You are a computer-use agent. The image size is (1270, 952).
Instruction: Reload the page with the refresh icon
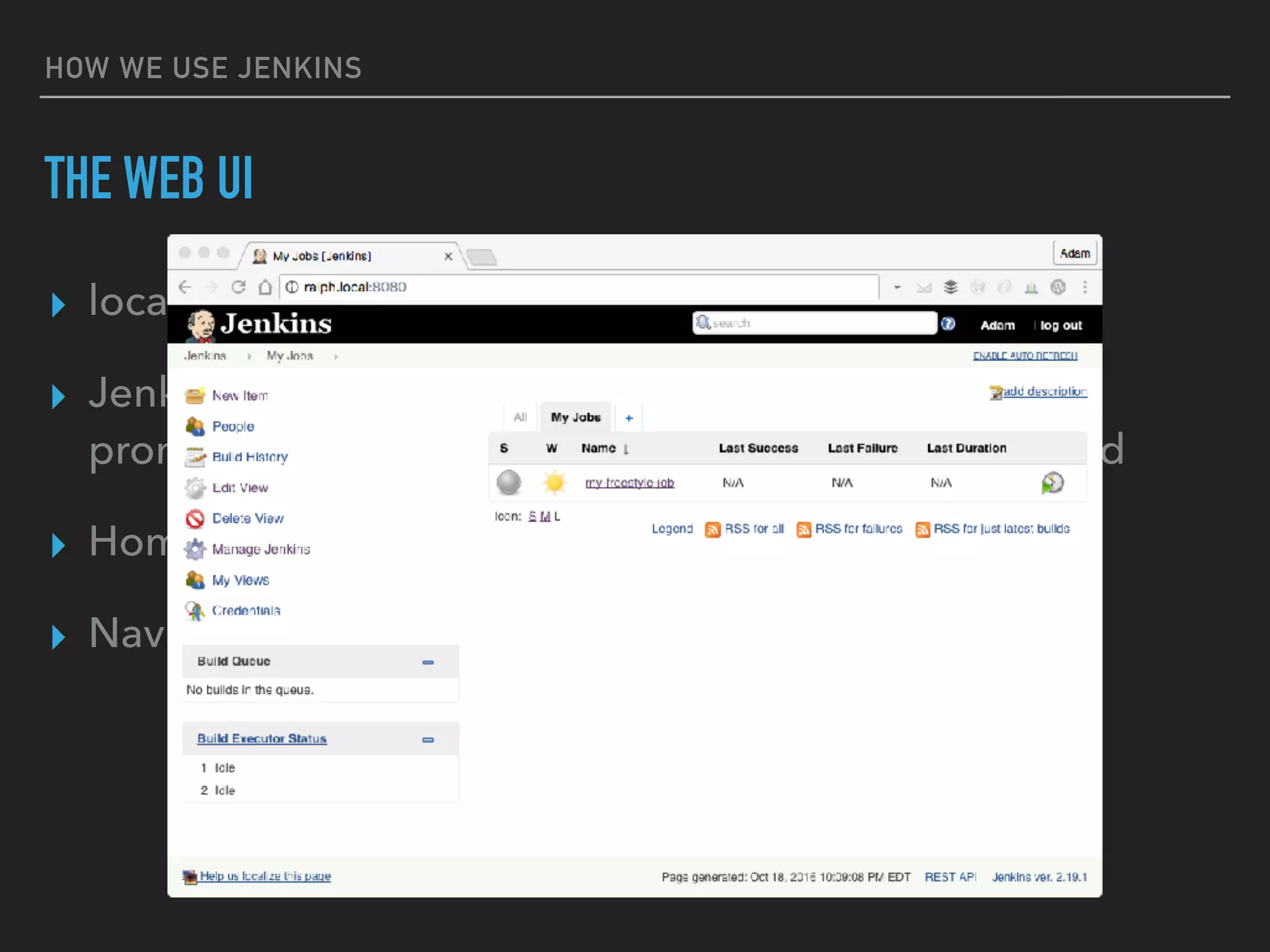click(x=239, y=287)
